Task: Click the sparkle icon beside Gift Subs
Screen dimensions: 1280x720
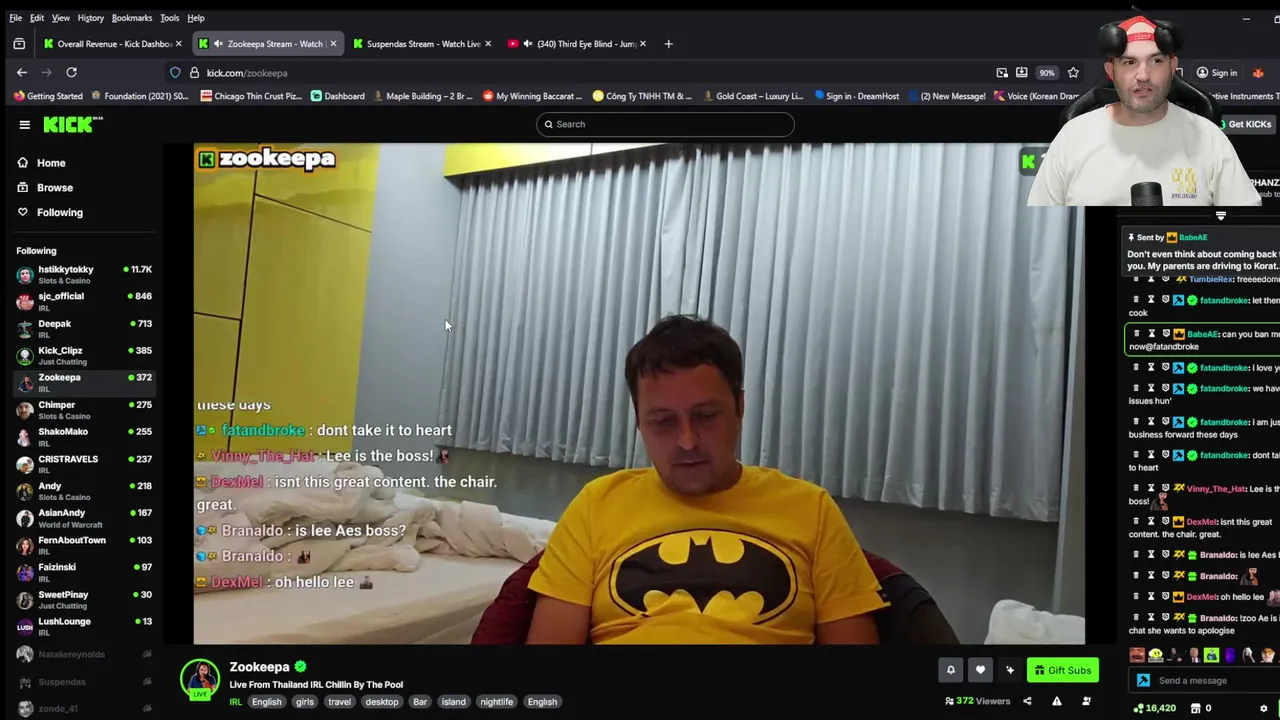Action: (x=1009, y=670)
